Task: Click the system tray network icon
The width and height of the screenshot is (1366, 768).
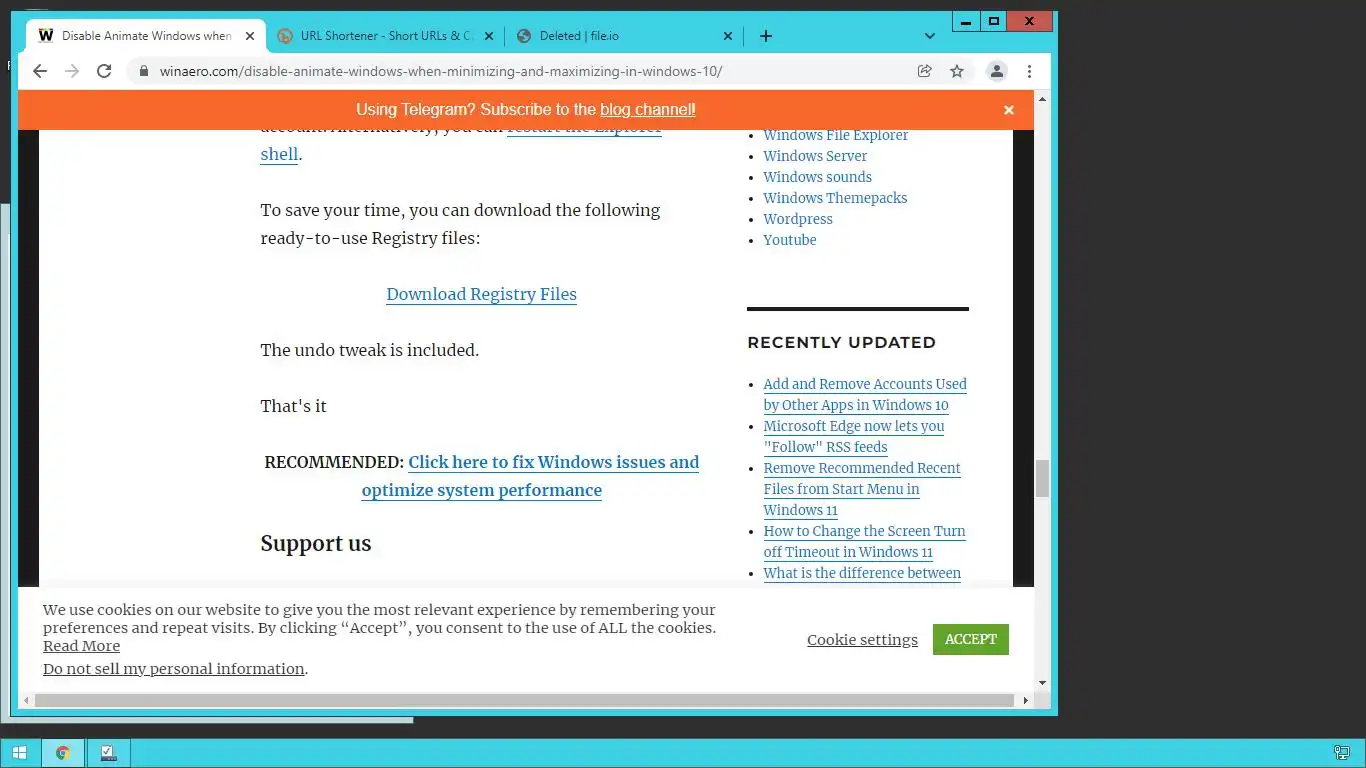Action: [x=1342, y=753]
